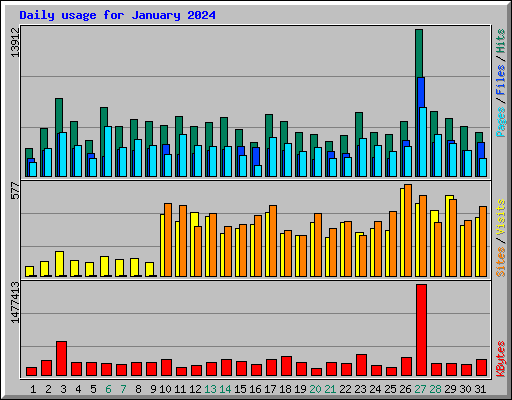This screenshot has width=512, height=400.
Task: Click green weekend day label 21
Action: tap(330, 389)
